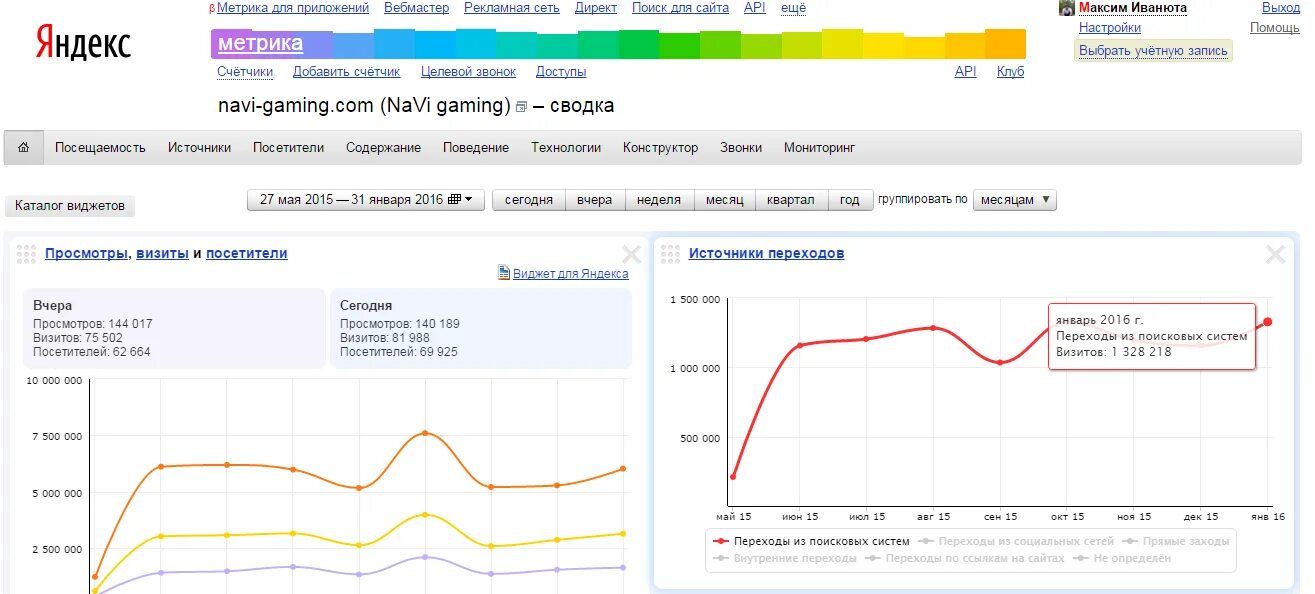Click Добавить счётчик link
This screenshot has width=1315, height=594.
tap(346, 72)
